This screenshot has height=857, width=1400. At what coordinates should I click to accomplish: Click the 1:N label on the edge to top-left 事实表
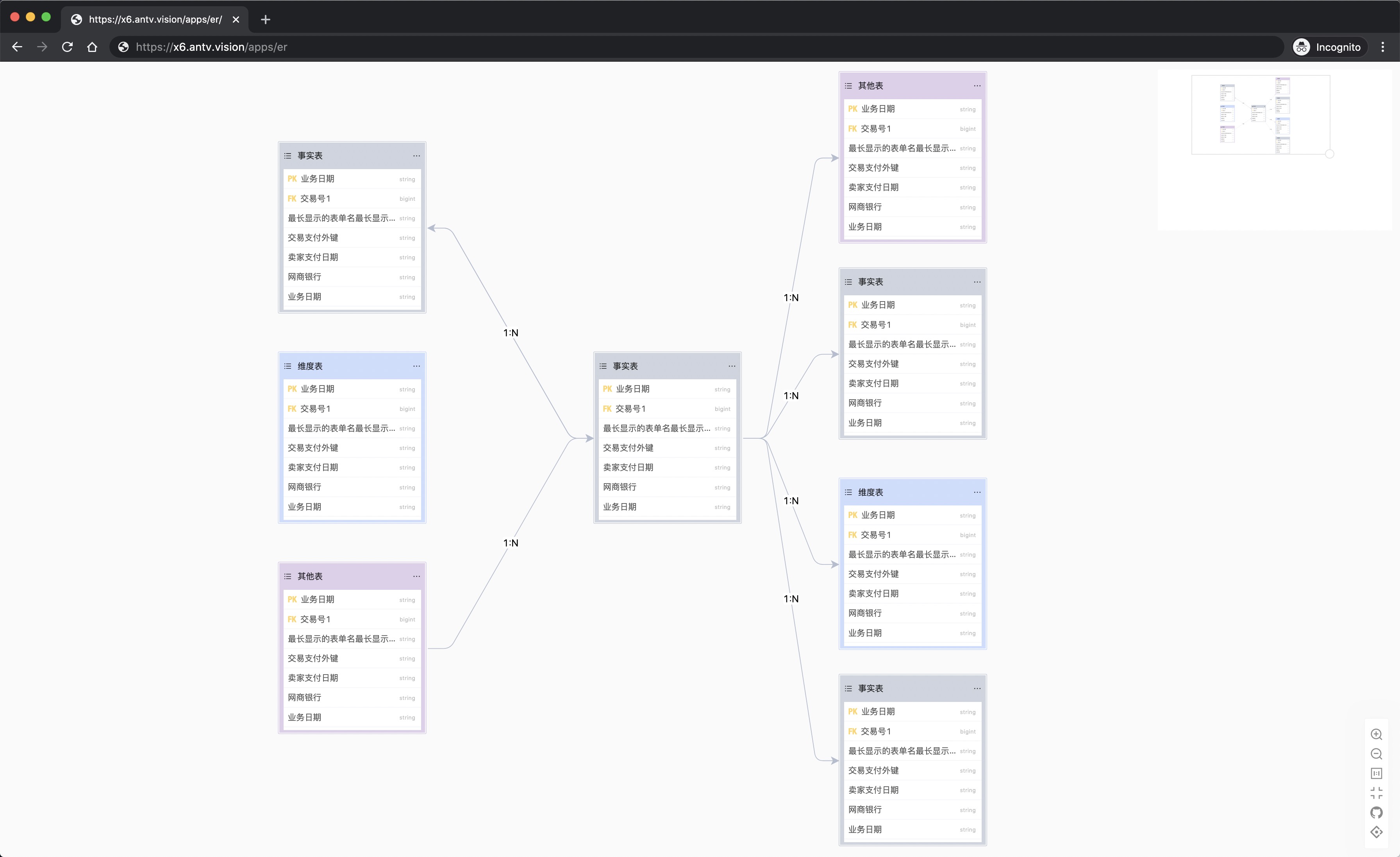coord(511,333)
